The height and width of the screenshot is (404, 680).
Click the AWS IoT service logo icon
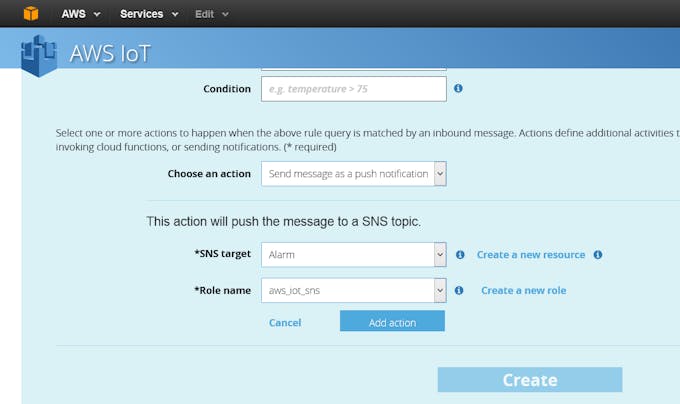coord(39,55)
